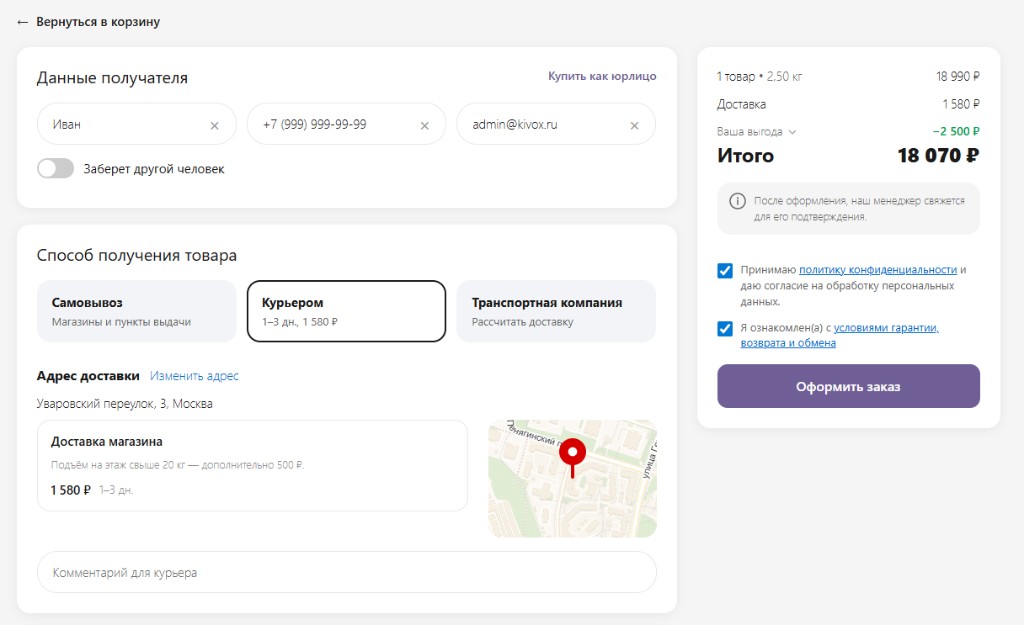
Task: Go back via Вернуться в корзину link
Action: (98, 22)
